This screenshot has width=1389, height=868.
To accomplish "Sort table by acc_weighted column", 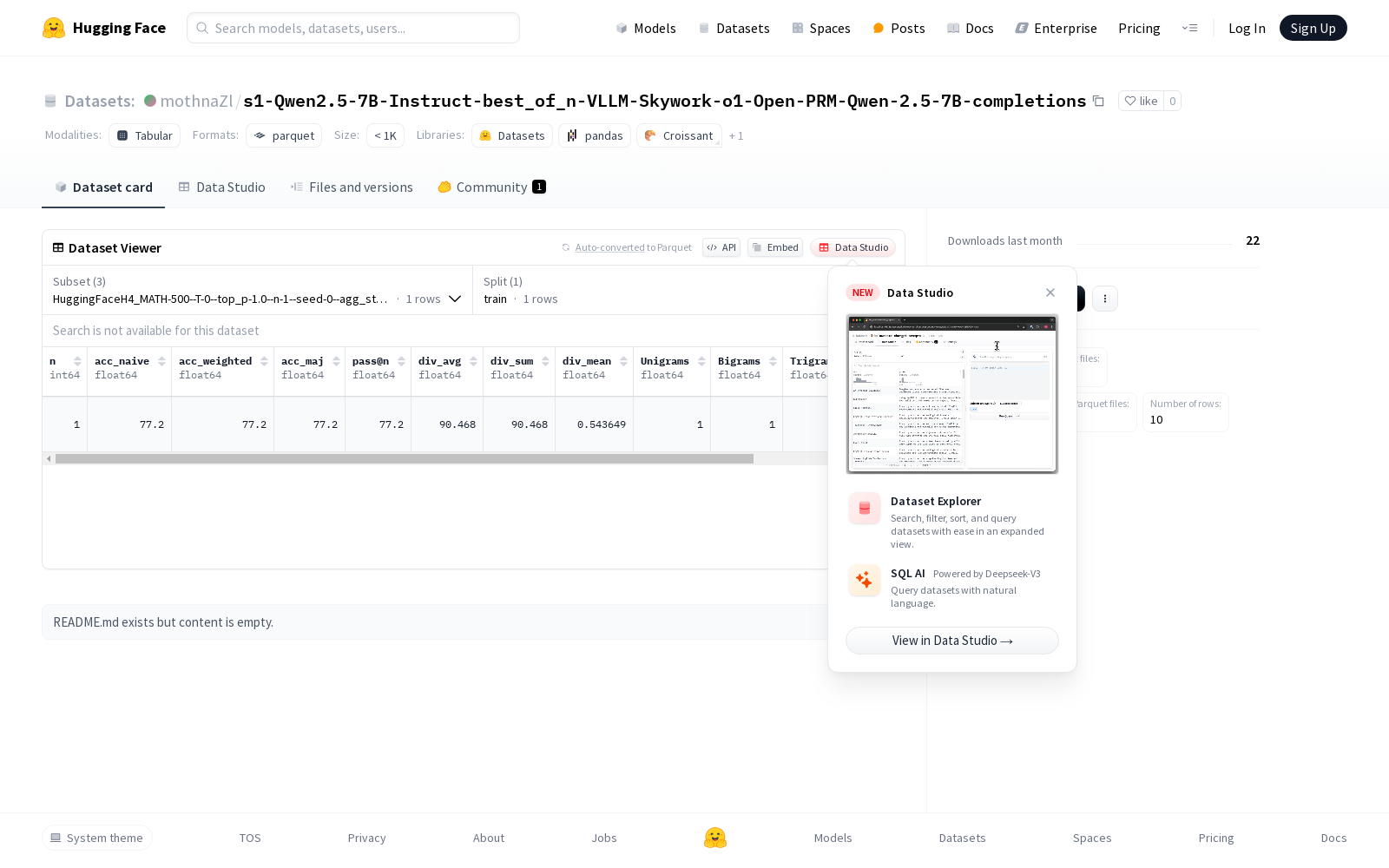I will [x=264, y=361].
